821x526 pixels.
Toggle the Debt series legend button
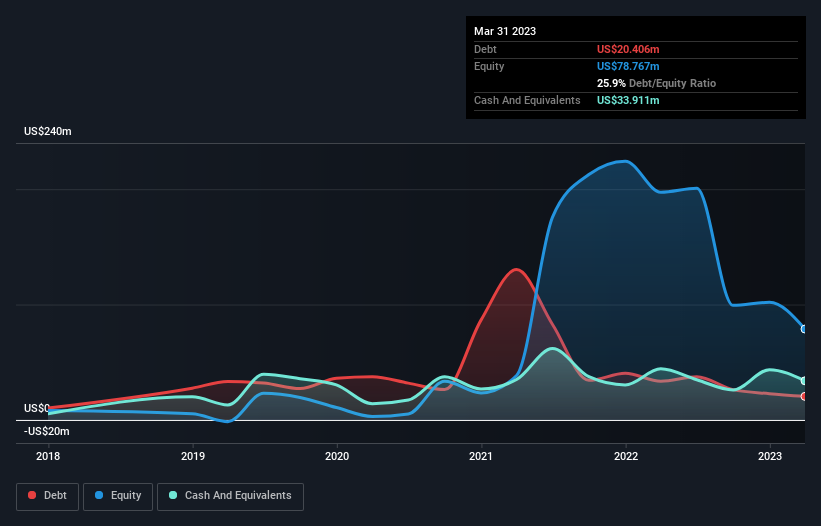tap(48, 496)
